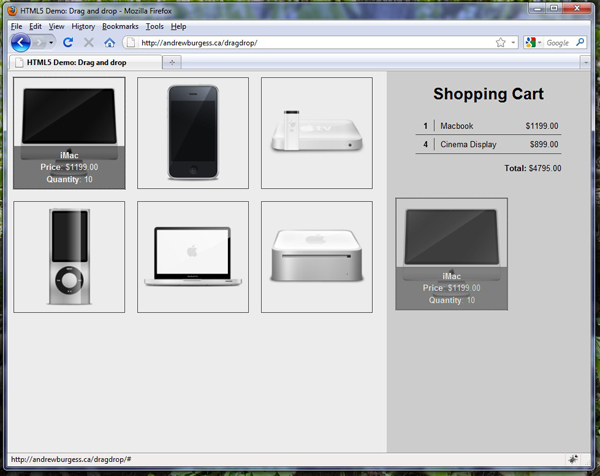Viewport: 600px width, 476px height.
Task: Click the iPhone product image
Action: tap(193, 133)
